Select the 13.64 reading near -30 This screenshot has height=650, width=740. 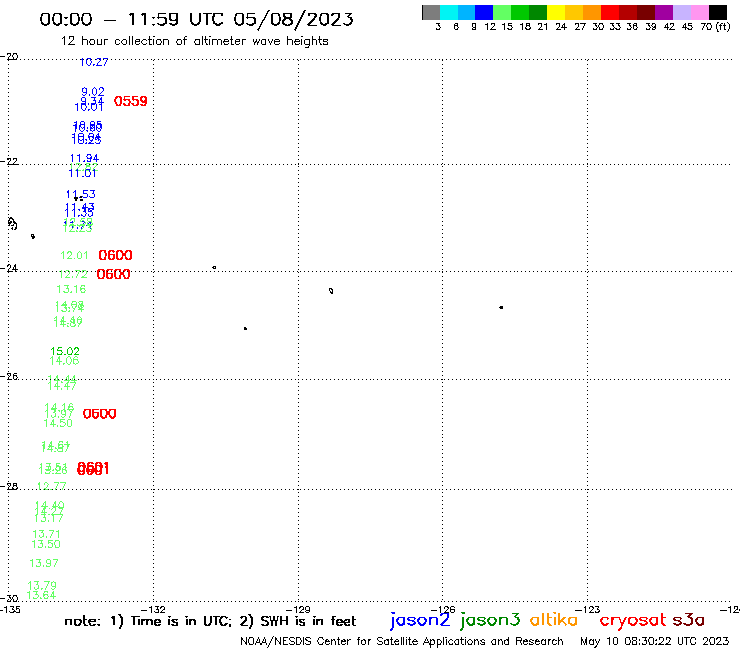point(41,595)
